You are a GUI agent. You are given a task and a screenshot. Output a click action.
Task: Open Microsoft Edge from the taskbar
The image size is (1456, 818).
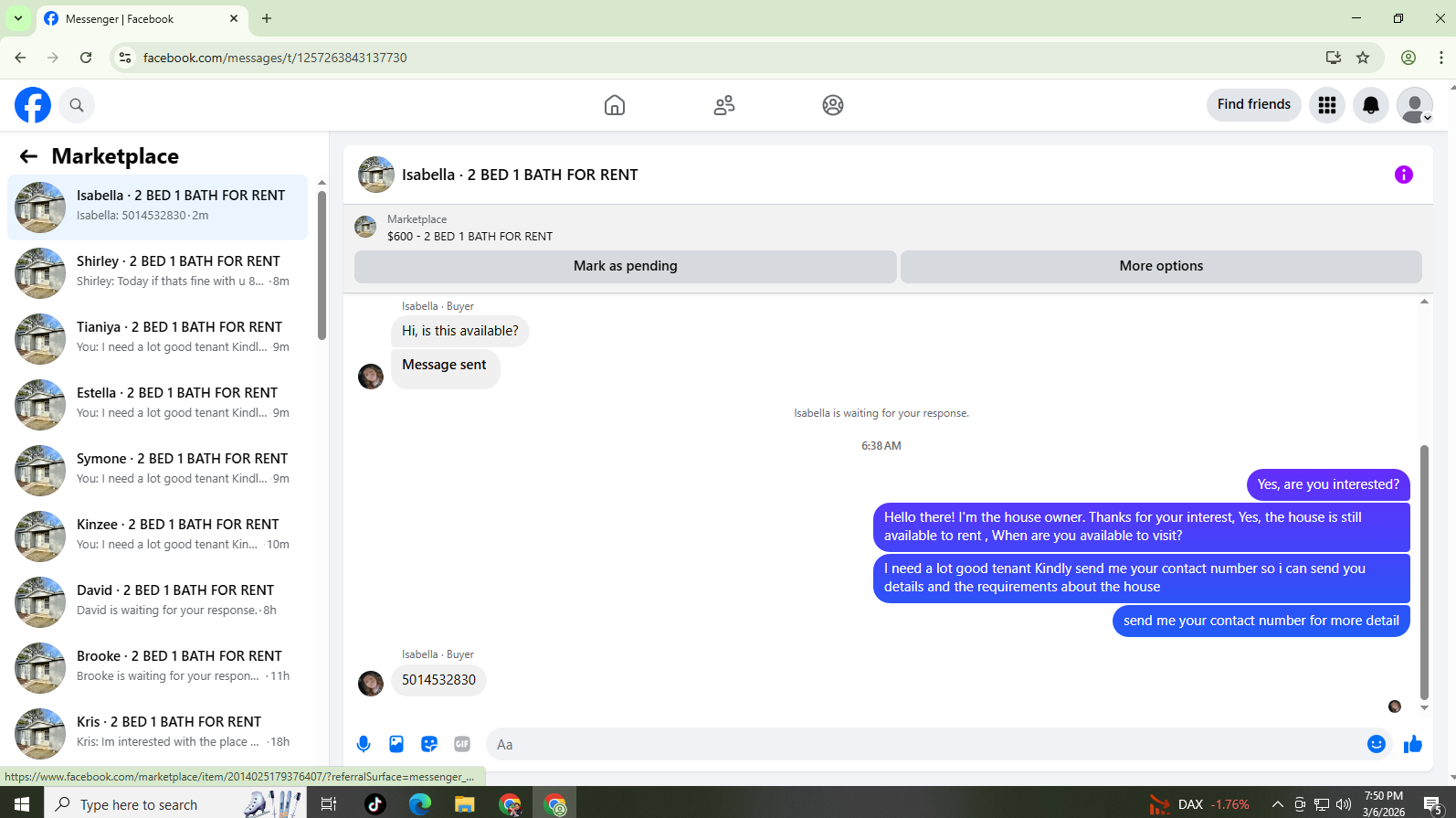[420, 804]
